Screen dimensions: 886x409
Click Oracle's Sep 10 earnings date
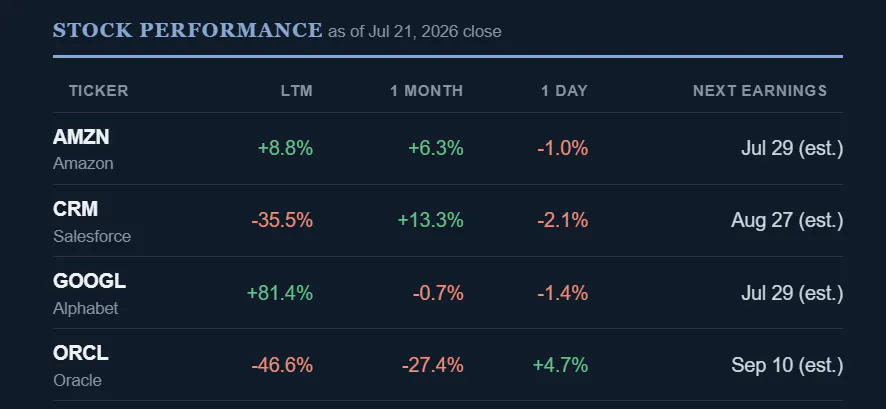[787, 365]
